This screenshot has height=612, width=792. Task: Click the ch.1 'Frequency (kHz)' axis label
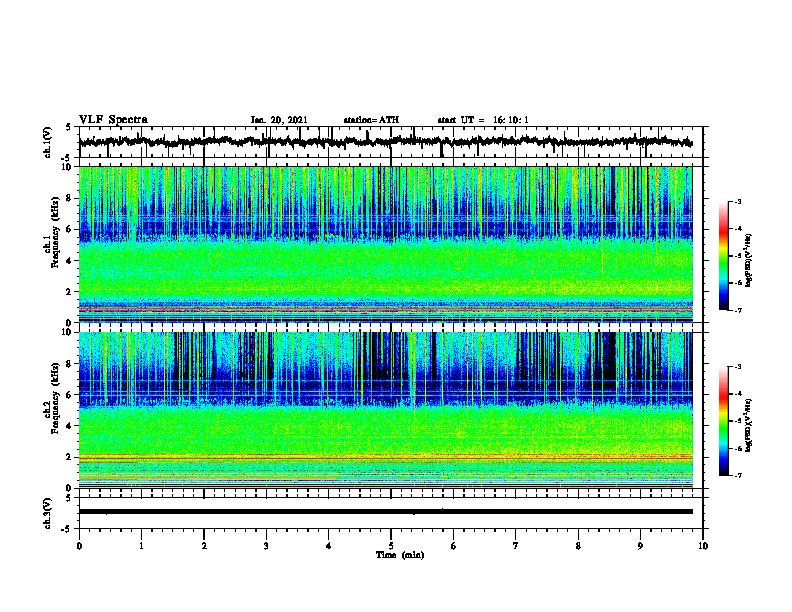(x=55, y=233)
